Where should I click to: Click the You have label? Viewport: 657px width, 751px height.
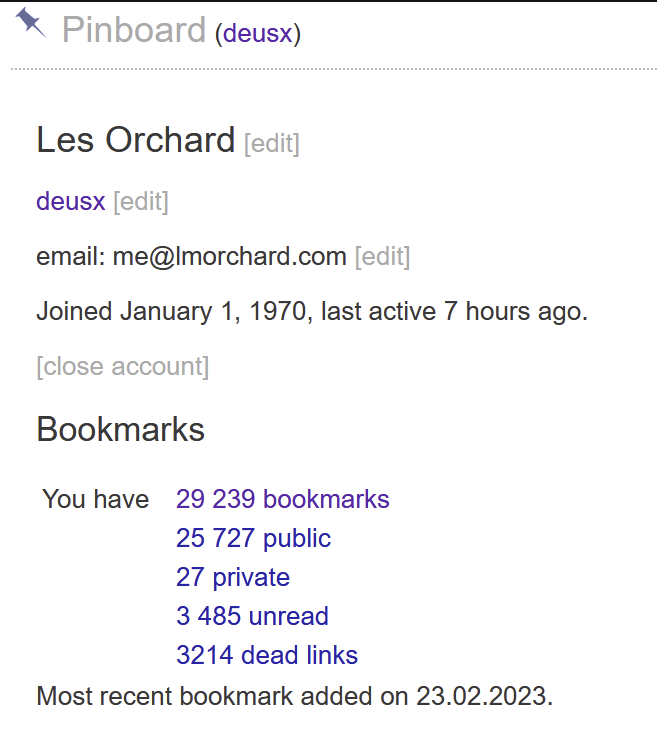pos(96,499)
